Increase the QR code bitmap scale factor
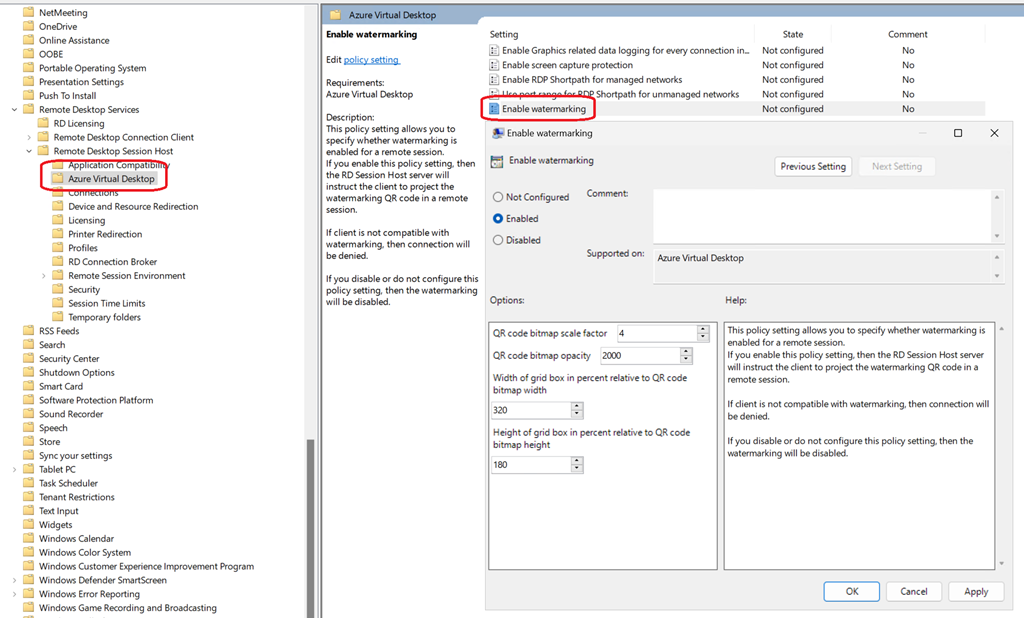 coord(703,329)
